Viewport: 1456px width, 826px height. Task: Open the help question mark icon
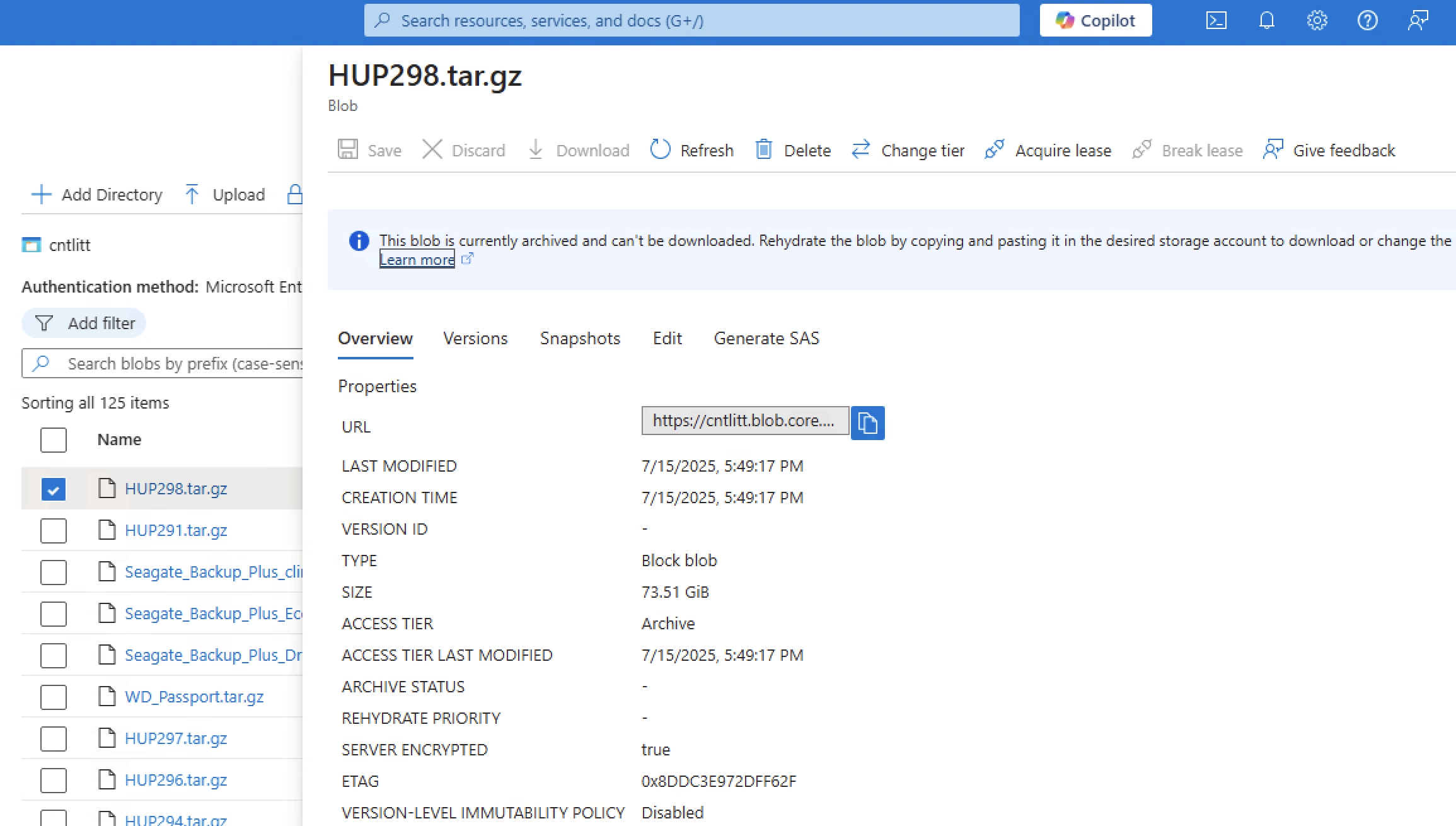1367,21
